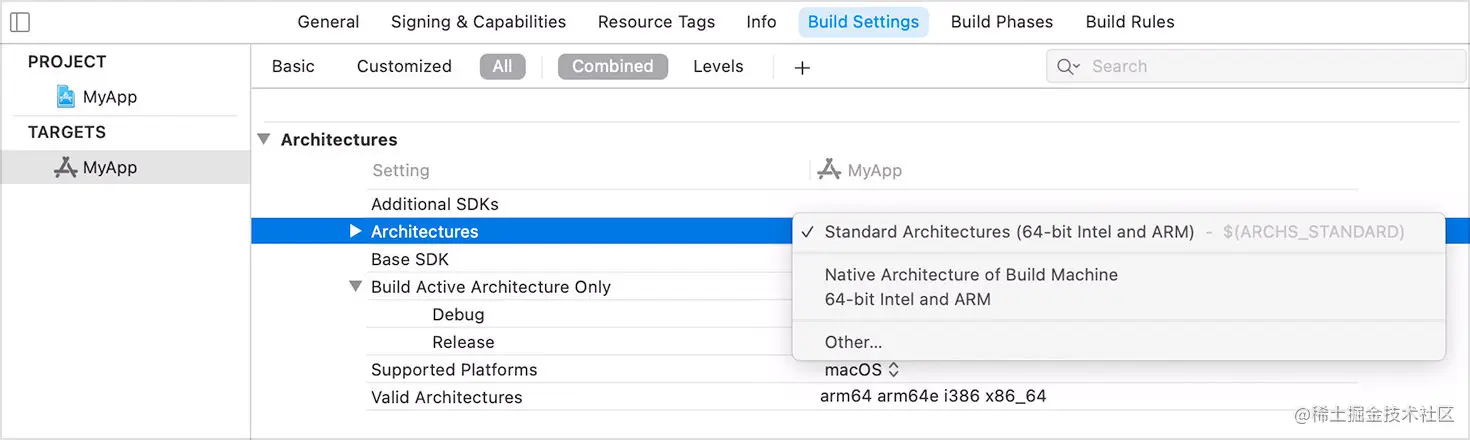This screenshot has height=440, width=1470.
Task: Select the Other... menu option
Action: 853,342
